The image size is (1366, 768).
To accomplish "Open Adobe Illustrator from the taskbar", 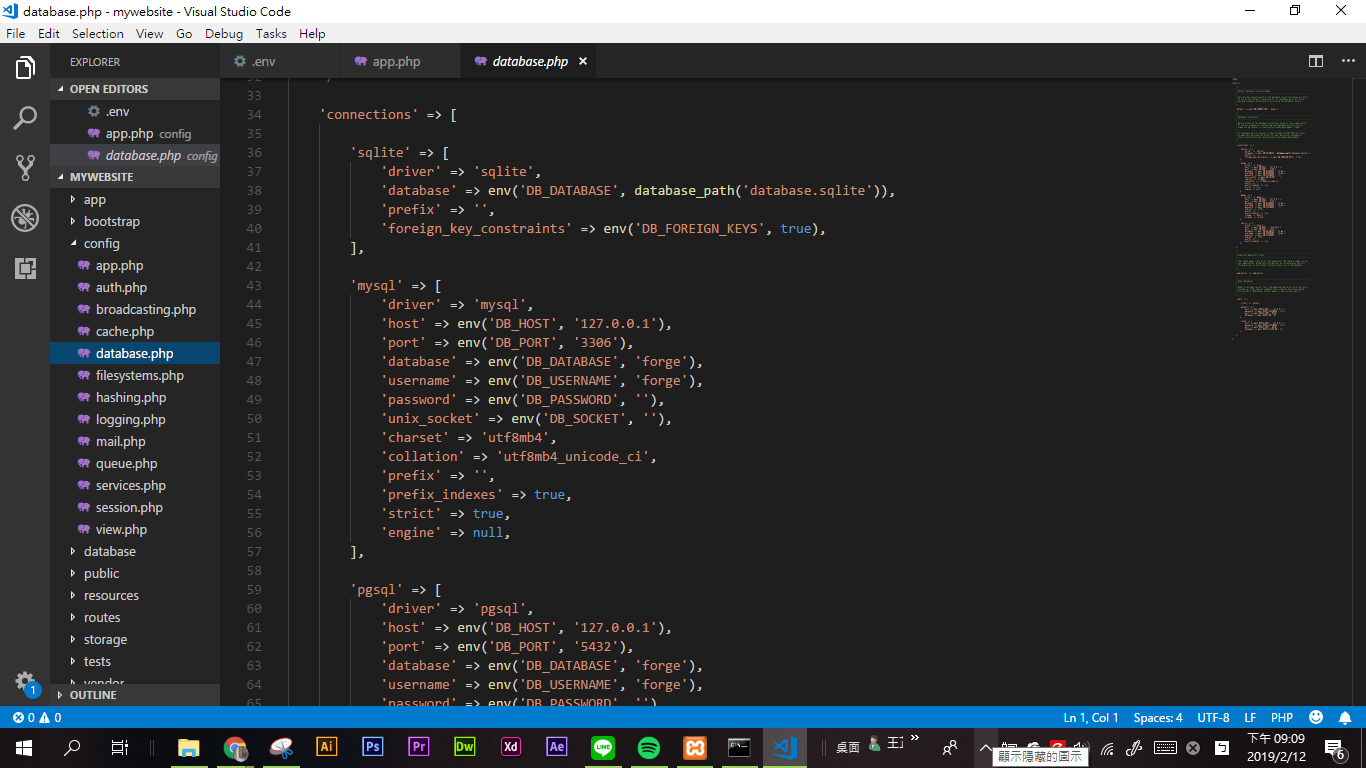I will click(x=326, y=747).
